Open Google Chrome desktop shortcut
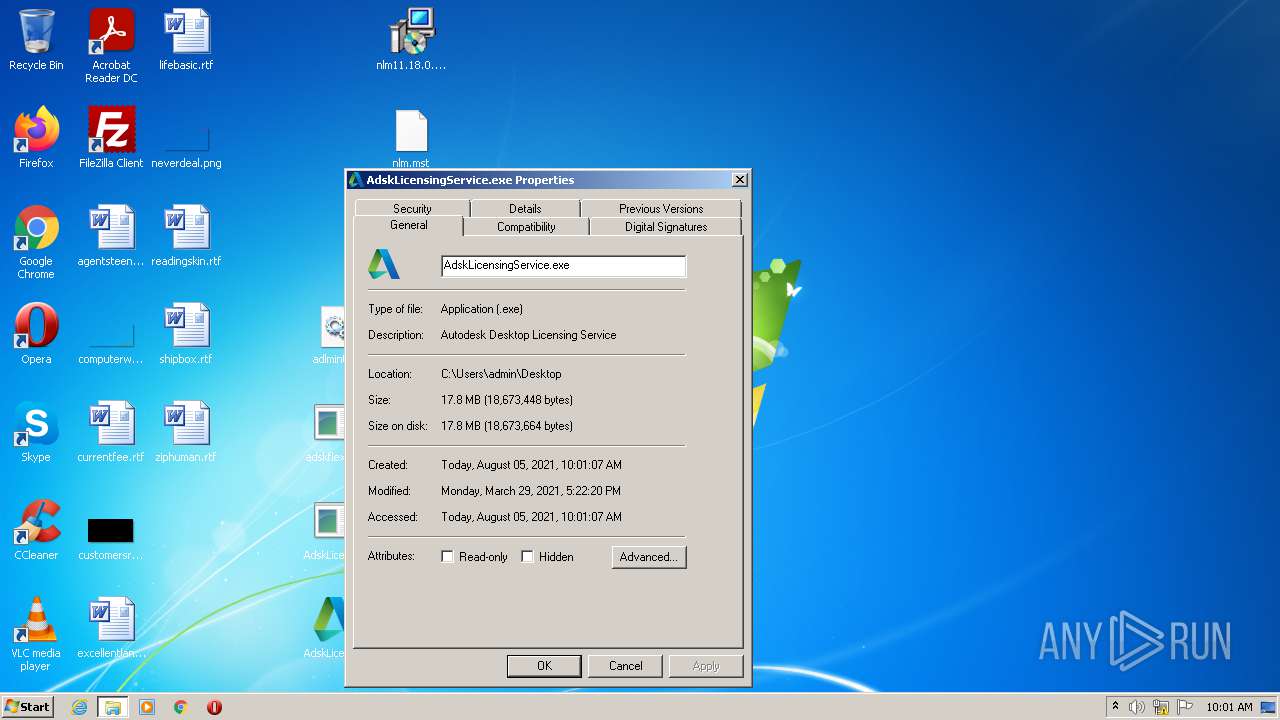Image resolution: width=1280 pixels, height=720 pixels. [x=36, y=242]
